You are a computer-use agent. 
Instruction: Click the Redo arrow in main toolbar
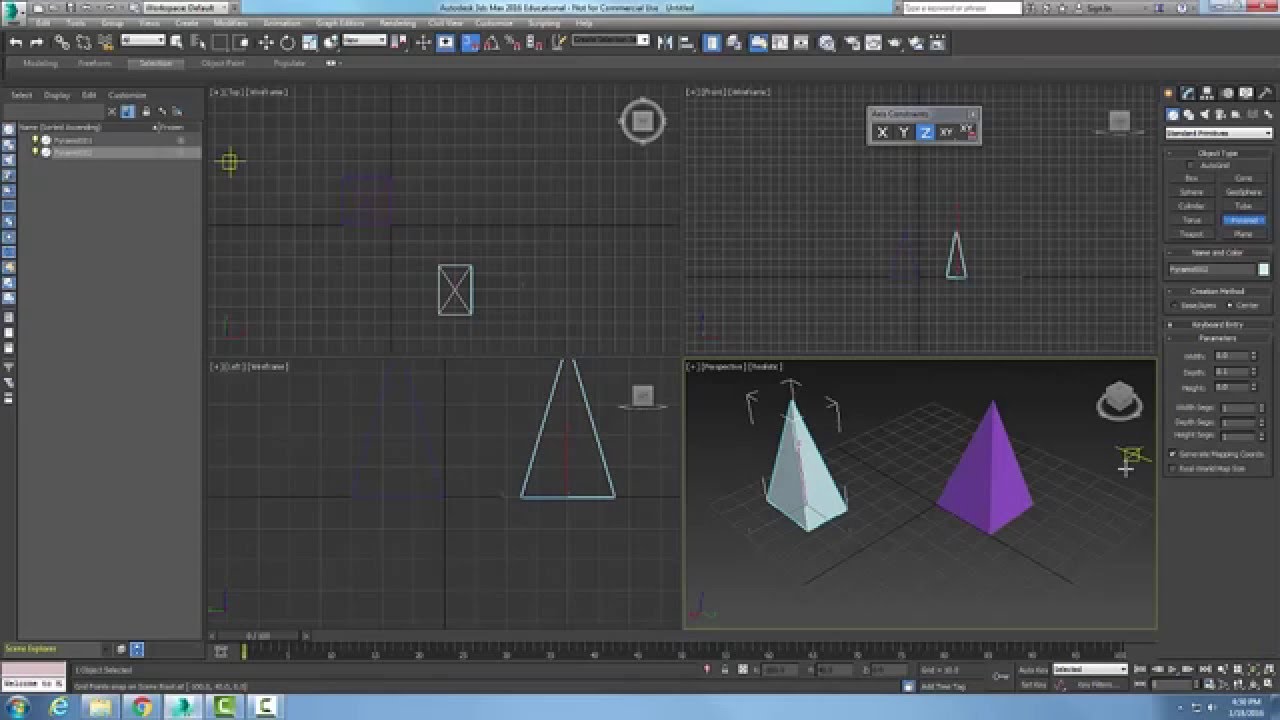click(x=36, y=42)
